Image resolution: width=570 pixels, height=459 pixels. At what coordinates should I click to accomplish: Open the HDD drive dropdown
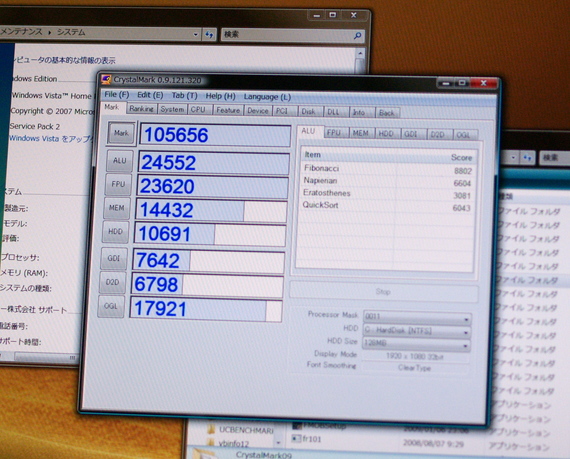click(417, 331)
